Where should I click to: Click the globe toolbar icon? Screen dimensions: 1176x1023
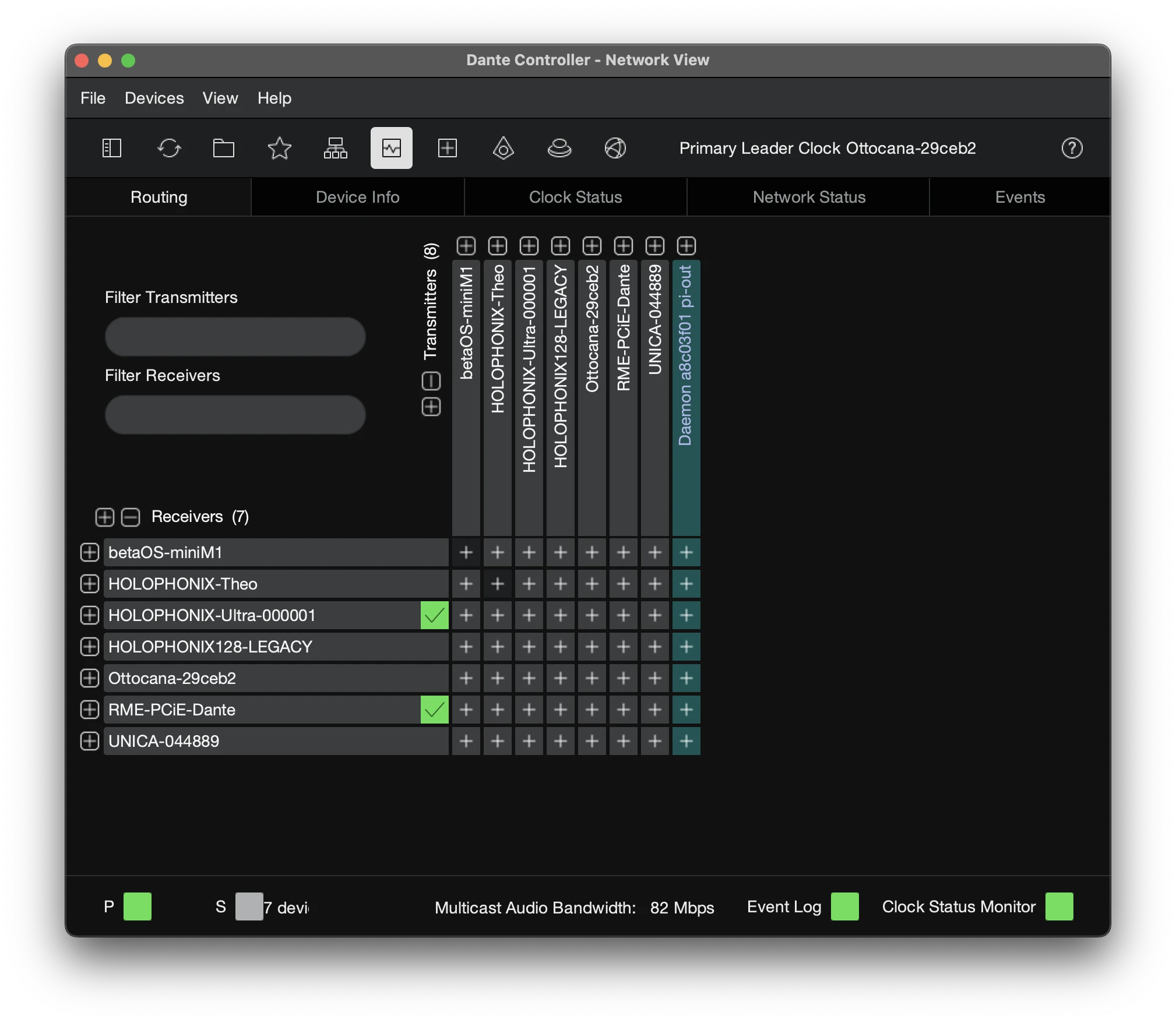615,148
